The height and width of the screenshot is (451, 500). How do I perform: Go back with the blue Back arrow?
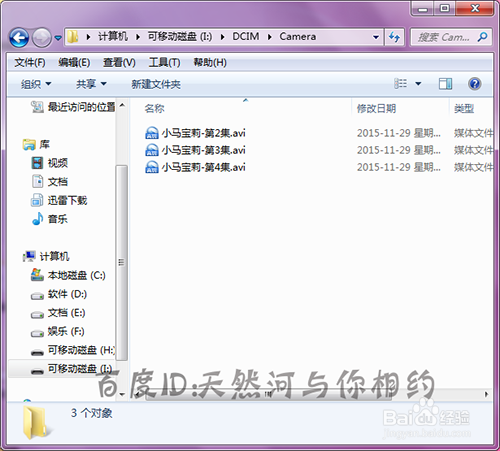click(x=19, y=37)
